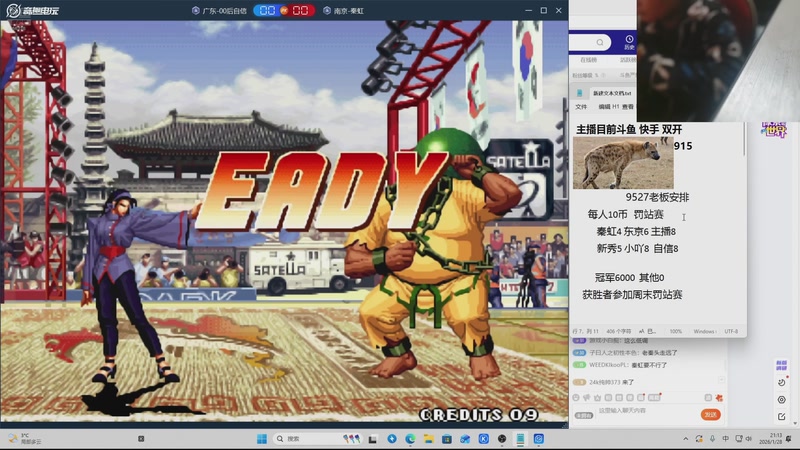The image size is (800, 450).
Task: Open the 编辑 menu in Notepad
Action: (604, 107)
